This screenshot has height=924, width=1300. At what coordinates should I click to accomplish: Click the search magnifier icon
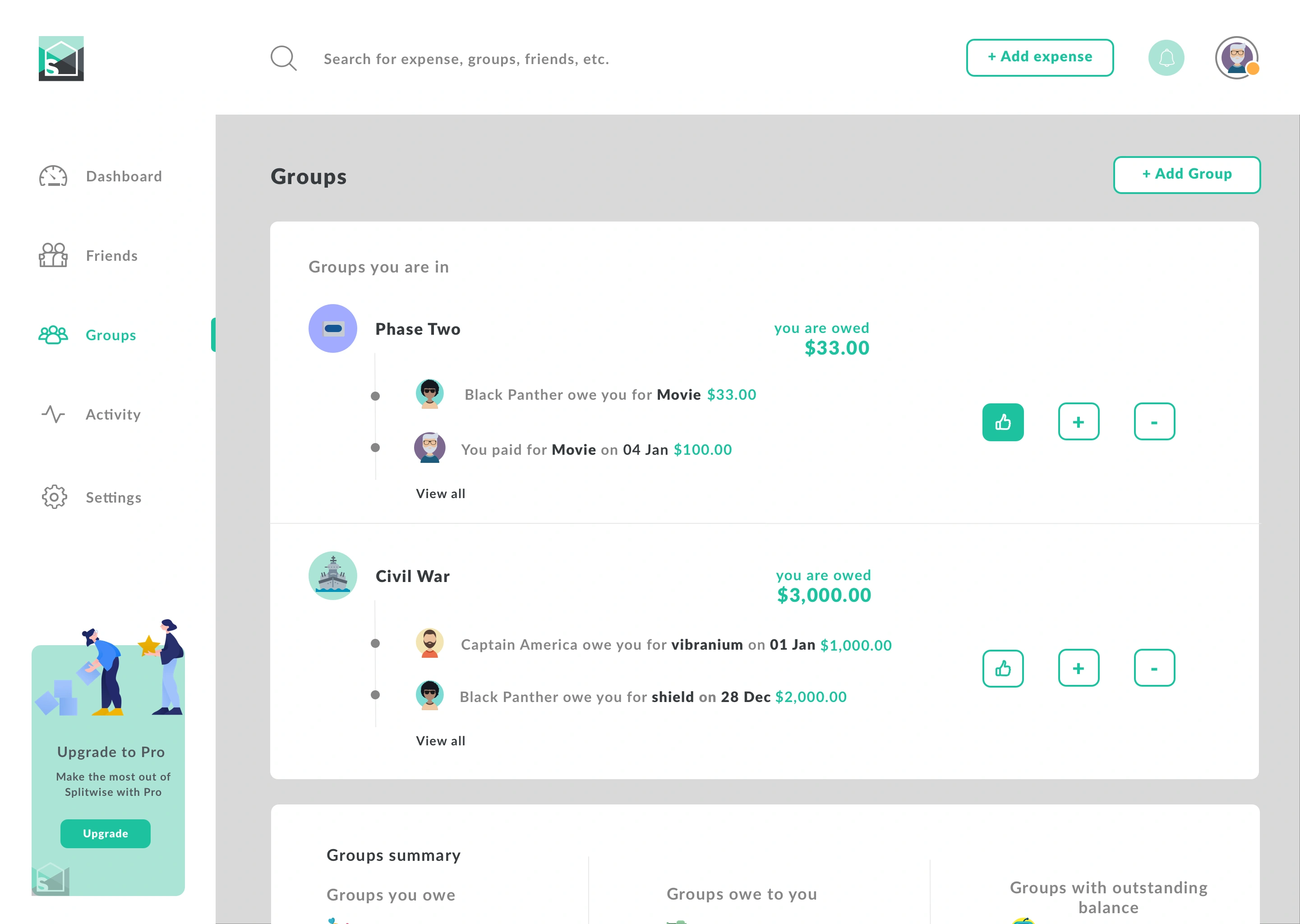[283, 58]
